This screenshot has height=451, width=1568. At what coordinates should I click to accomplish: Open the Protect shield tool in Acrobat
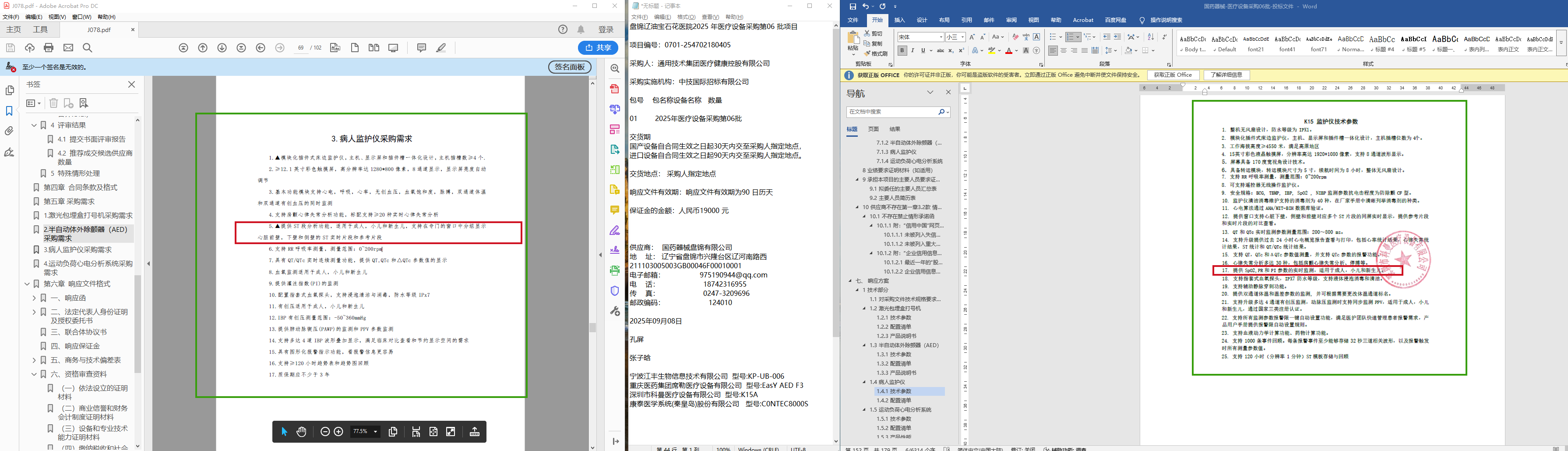coord(615,291)
